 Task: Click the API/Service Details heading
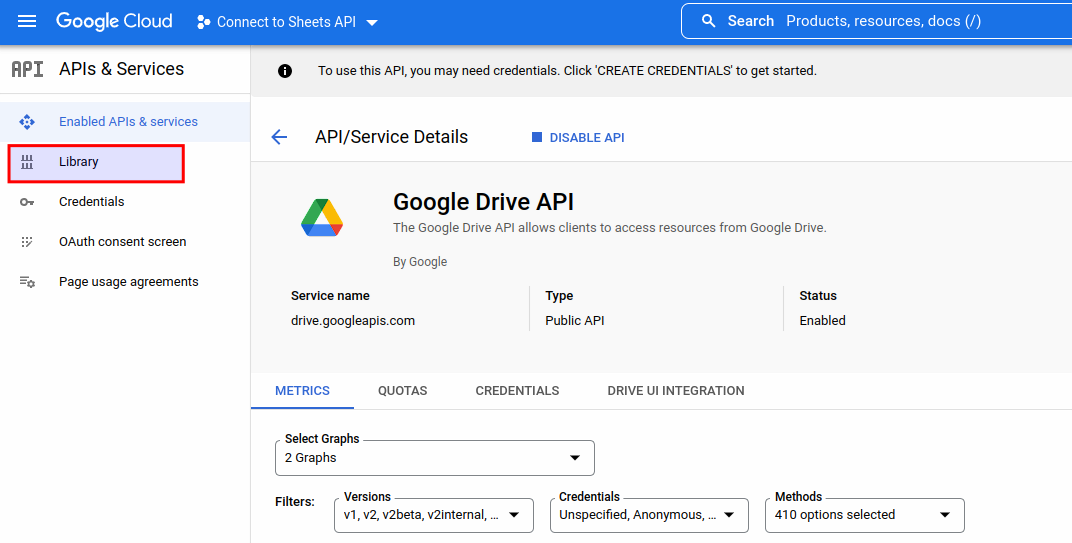tap(392, 137)
